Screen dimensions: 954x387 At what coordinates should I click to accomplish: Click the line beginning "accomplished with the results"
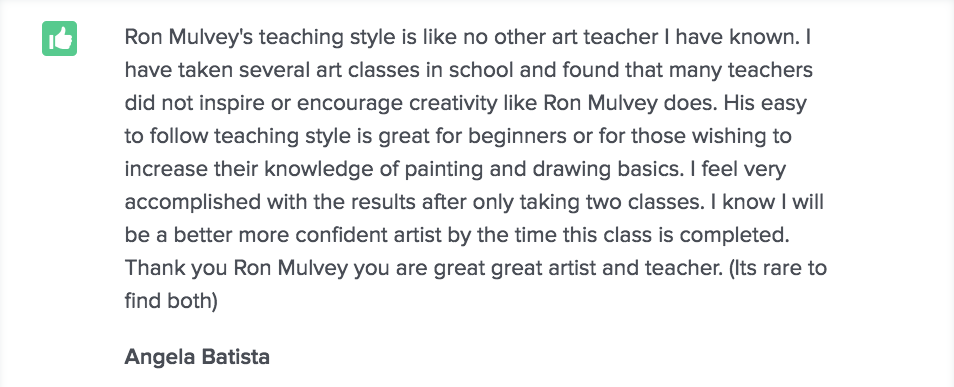[x=474, y=202]
